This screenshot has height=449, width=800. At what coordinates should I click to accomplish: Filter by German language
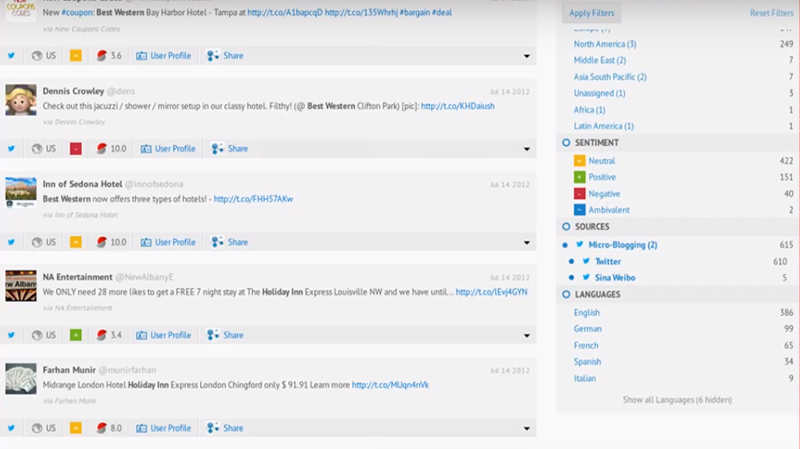click(587, 329)
